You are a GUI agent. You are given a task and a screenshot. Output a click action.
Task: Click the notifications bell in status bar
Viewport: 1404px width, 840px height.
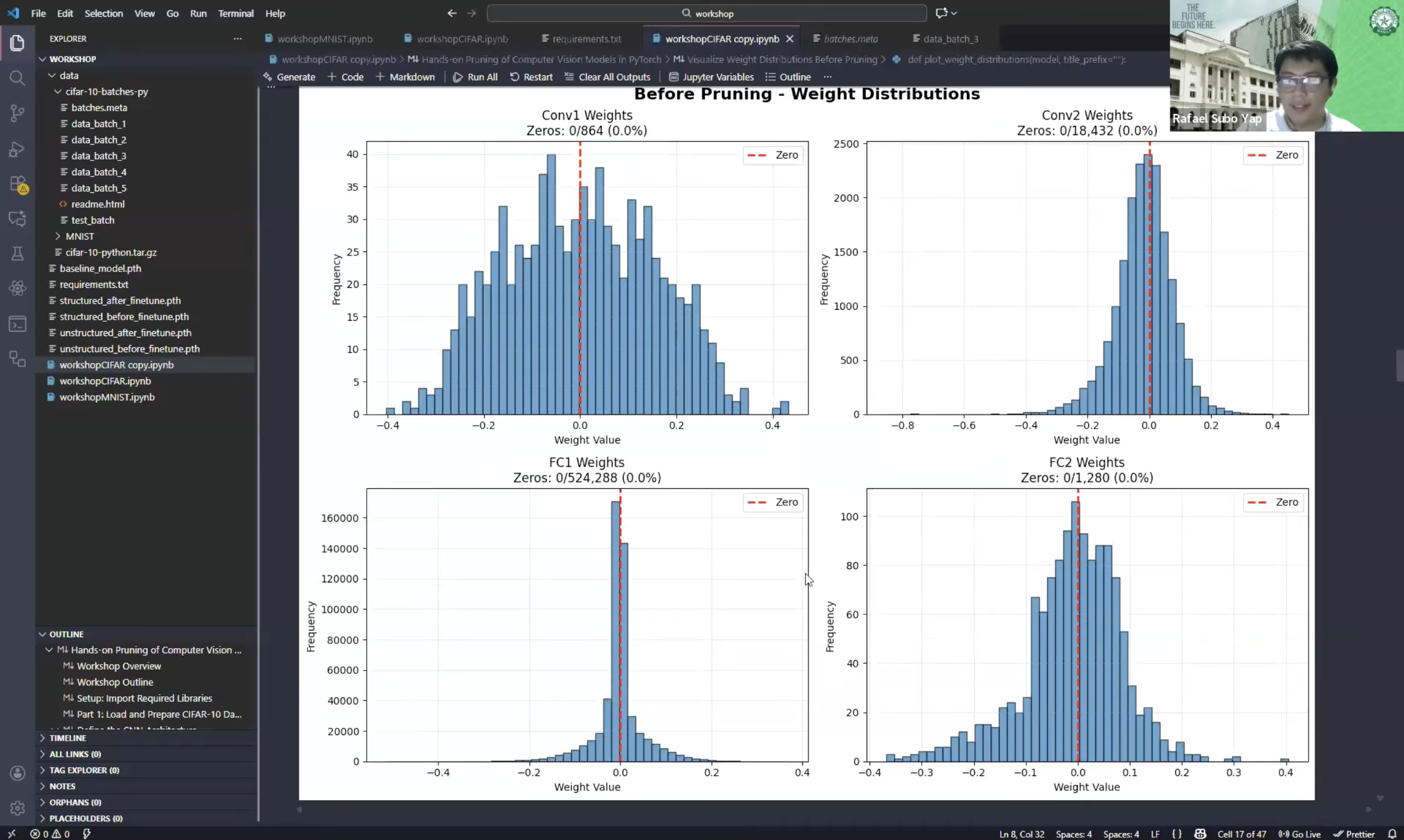[x=1392, y=834]
